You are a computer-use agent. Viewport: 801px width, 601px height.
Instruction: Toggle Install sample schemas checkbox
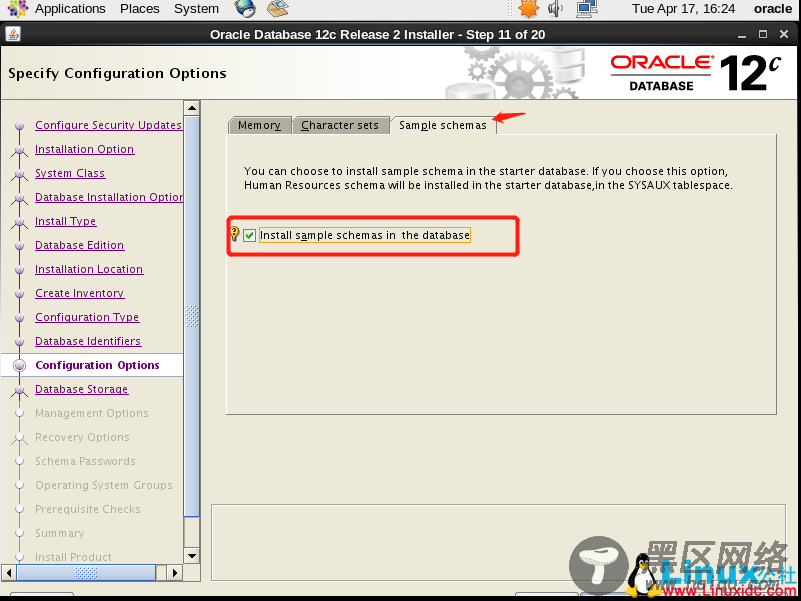249,235
